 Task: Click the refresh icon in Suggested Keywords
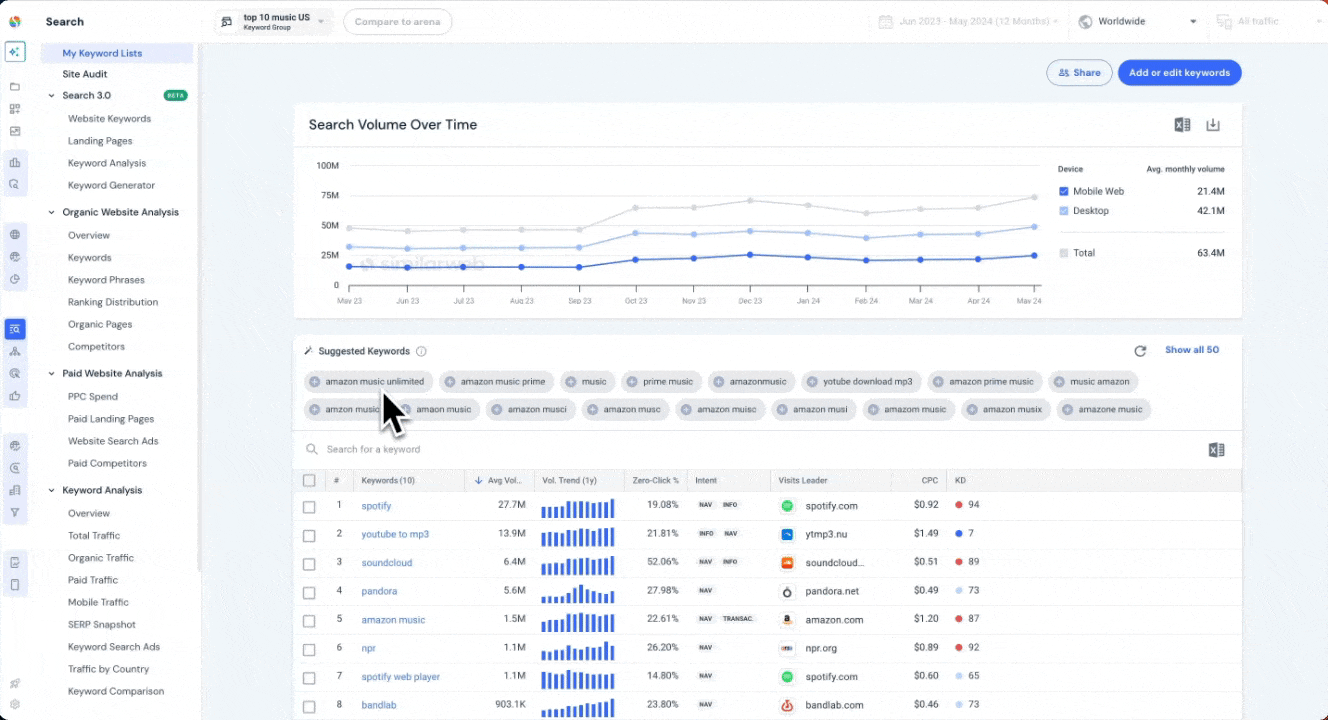tap(1140, 351)
